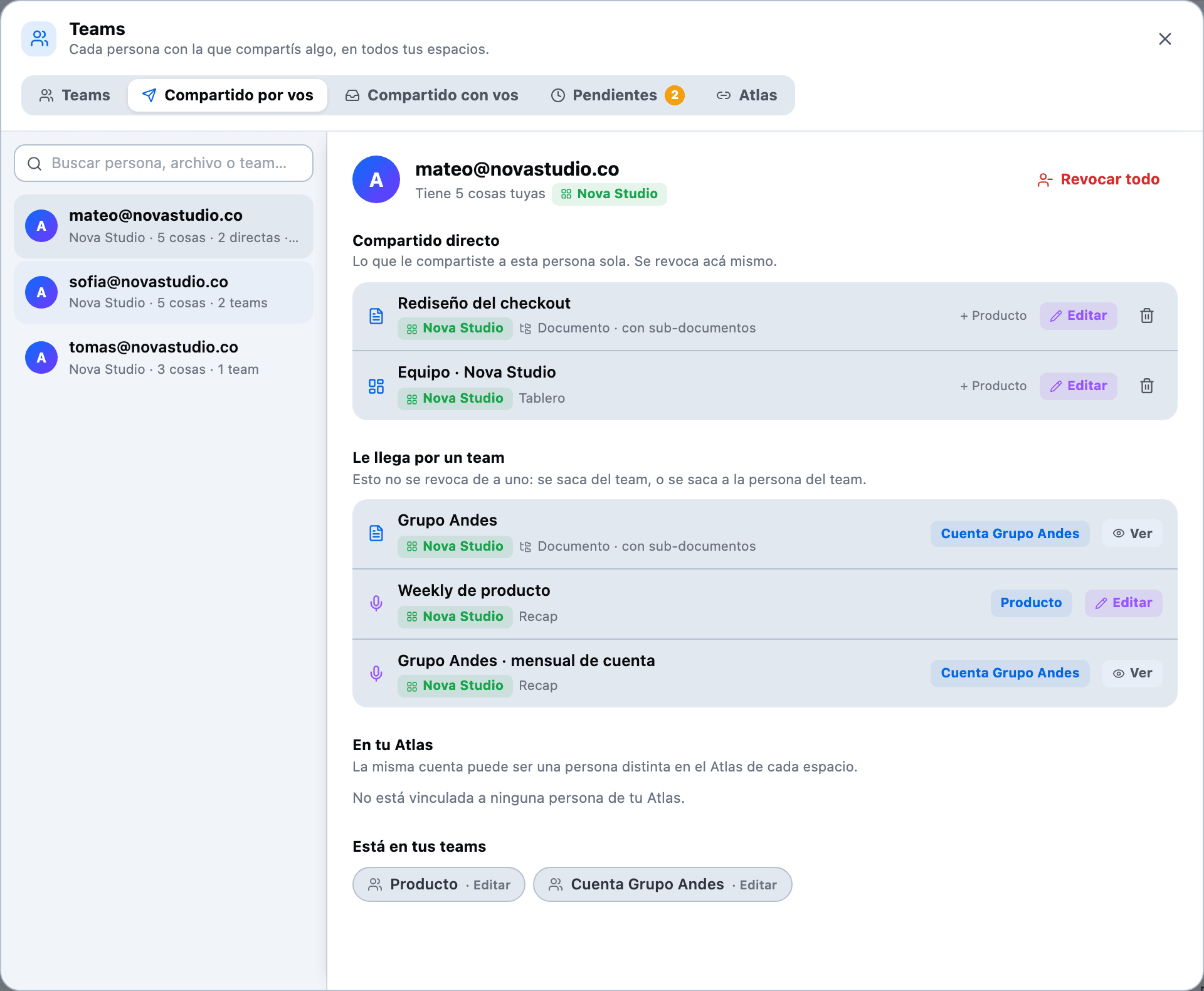Image resolution: width=1204 pixels, height=991 pixels.
Task: Click Ver on Grupo Andes mensual de cuenta
Action: (1133, 673)
